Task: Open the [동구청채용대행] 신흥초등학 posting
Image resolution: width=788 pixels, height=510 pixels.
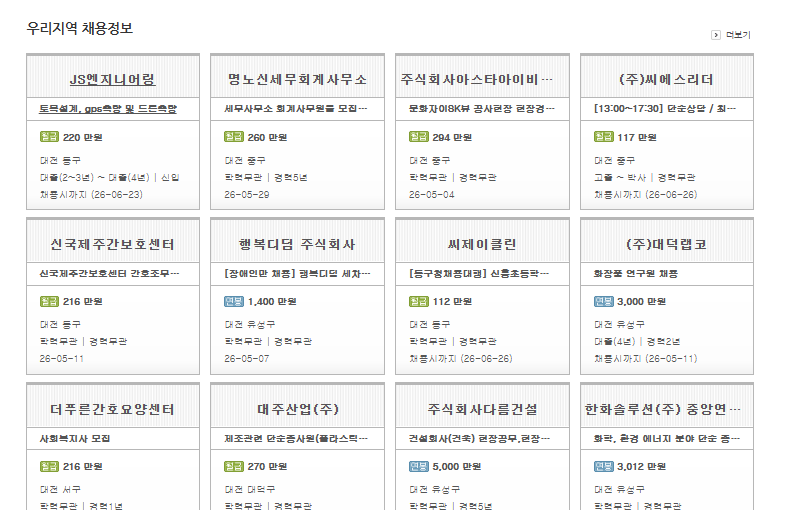Action: coord(479,273)
